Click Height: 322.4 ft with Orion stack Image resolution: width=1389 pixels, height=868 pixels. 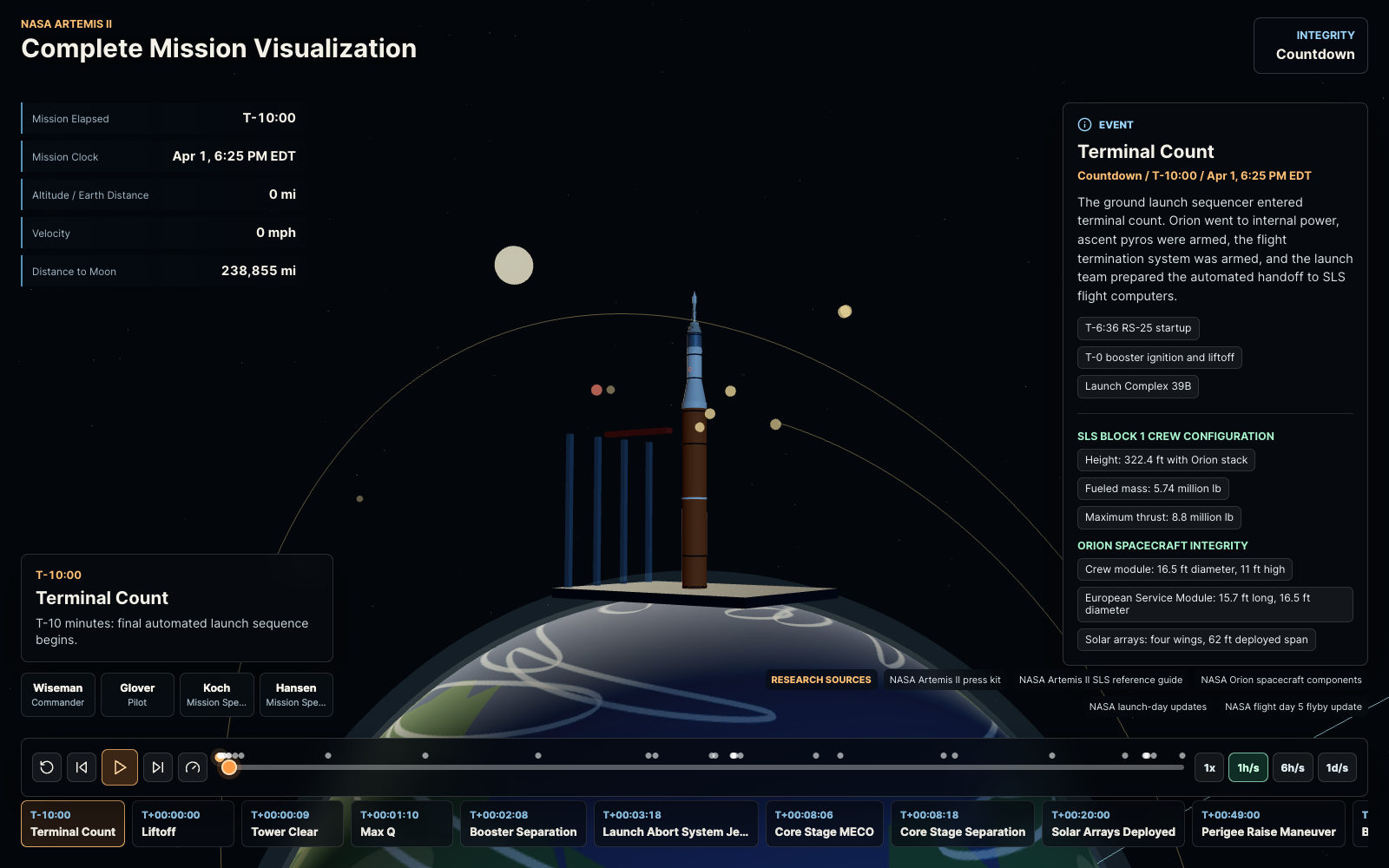click(x=1166, y=460)
